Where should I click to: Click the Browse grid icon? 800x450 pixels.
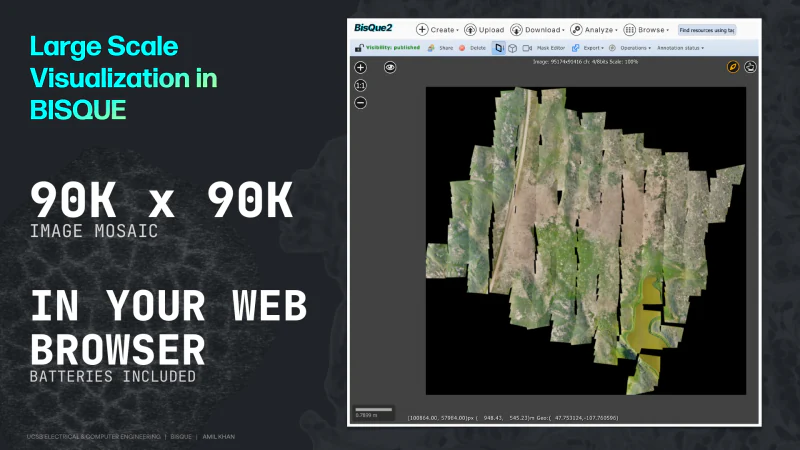(630, 30)
